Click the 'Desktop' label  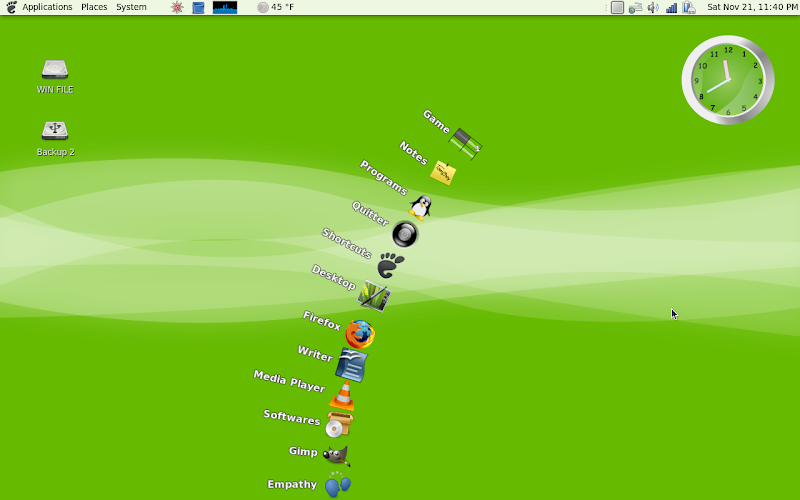[x=334, y=277]
